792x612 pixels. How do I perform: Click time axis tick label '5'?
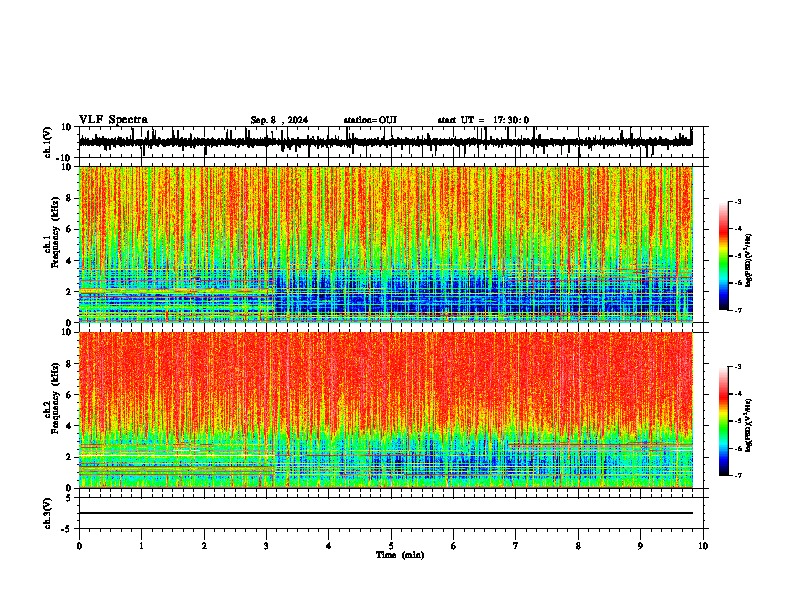(x=391, y=546)
